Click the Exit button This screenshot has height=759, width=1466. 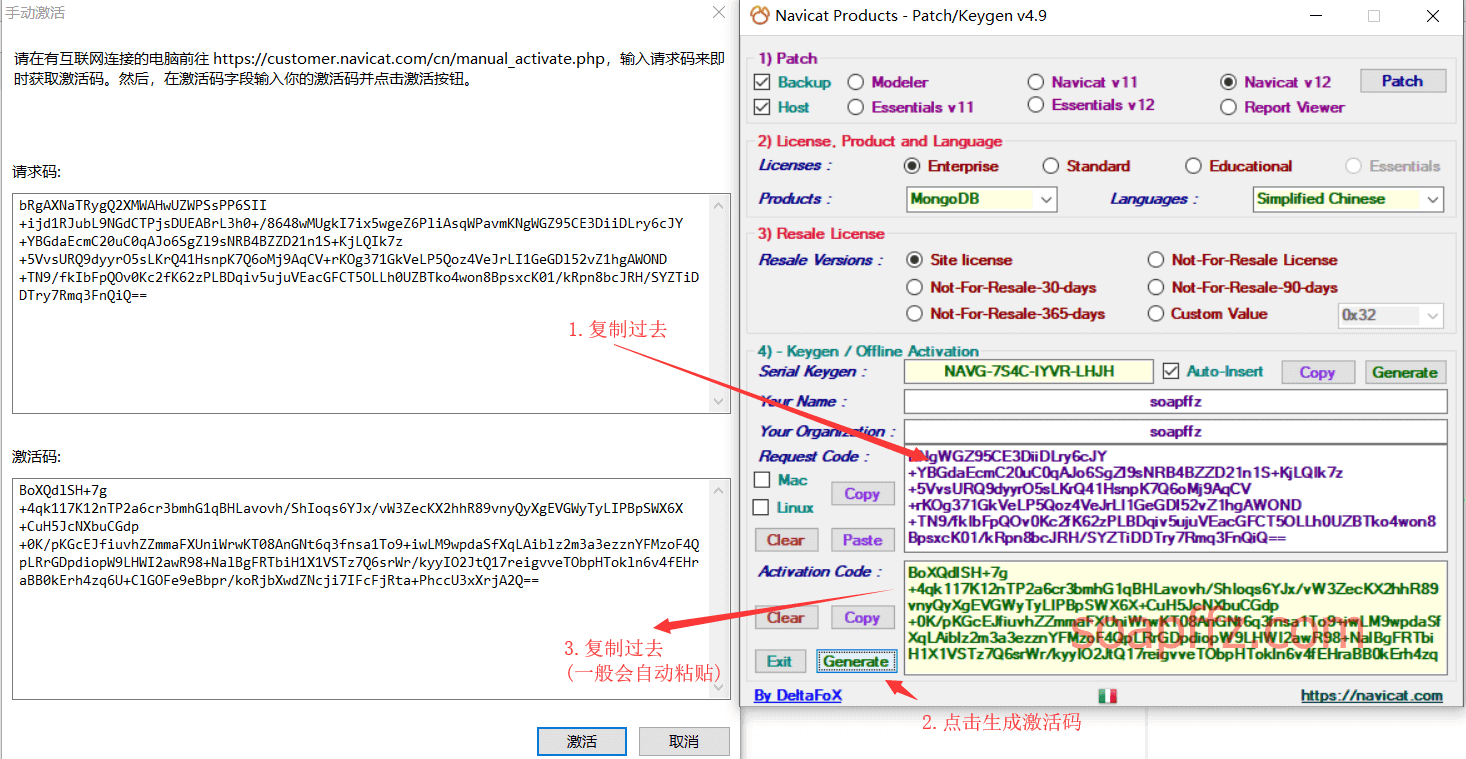[x=780, y=661]
